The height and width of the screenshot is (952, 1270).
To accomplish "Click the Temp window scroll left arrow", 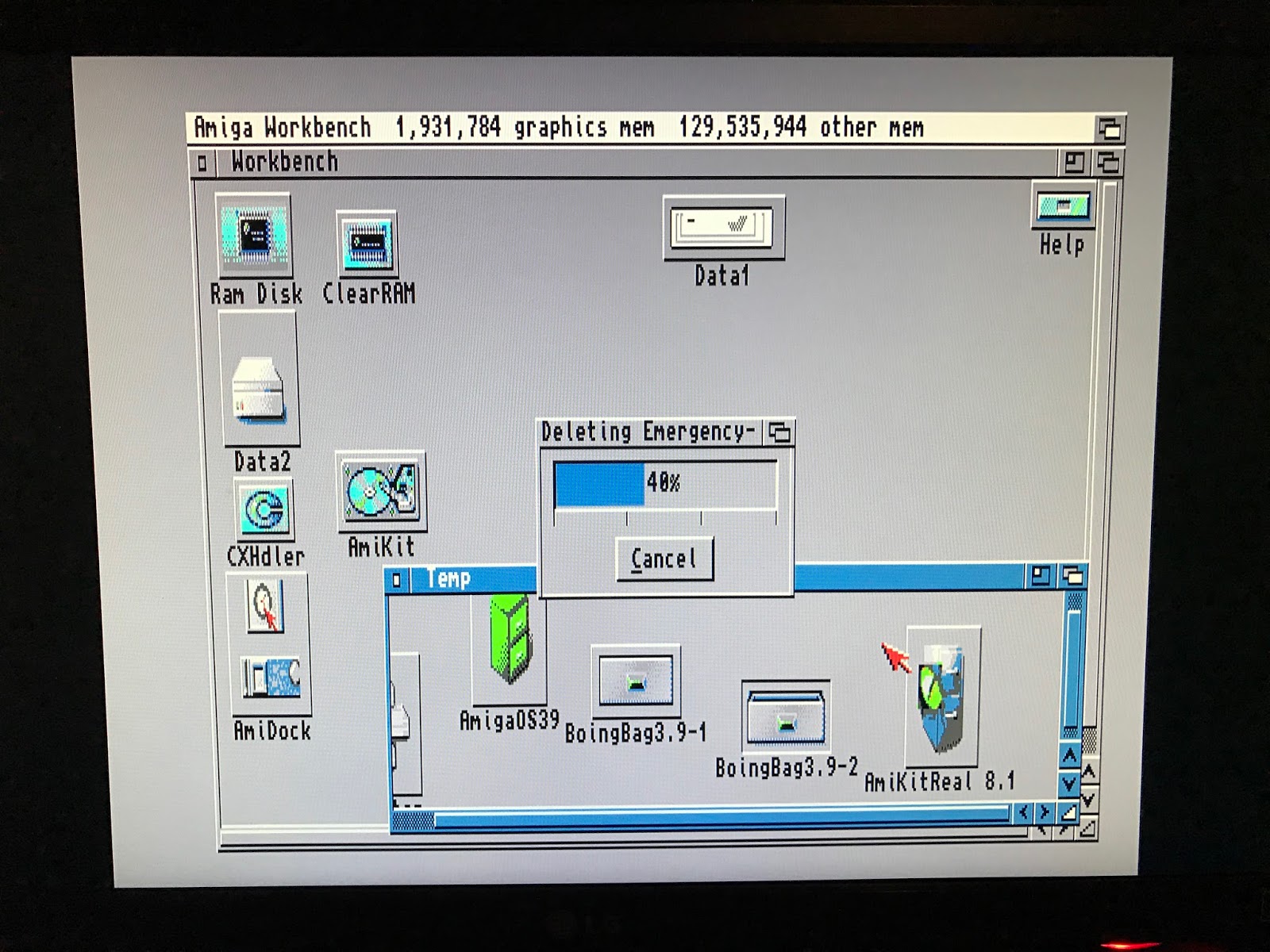I will pyautogui.click(x=1023, y=812).
